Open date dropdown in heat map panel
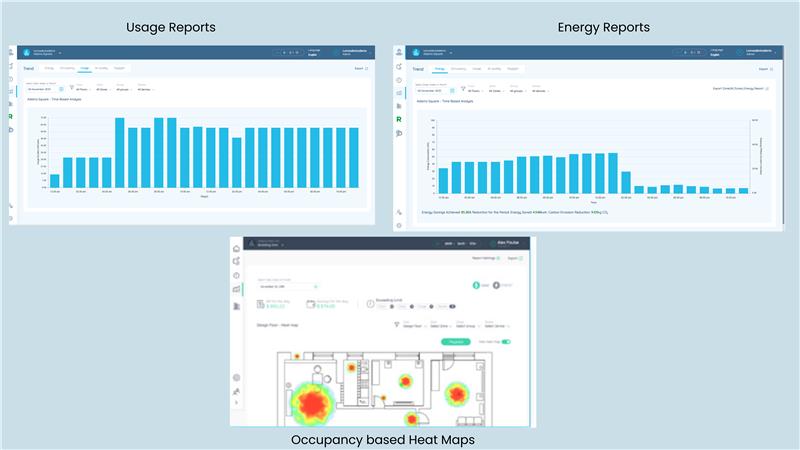The width and height of the screenshot is (800, 450). coord(289,286)
